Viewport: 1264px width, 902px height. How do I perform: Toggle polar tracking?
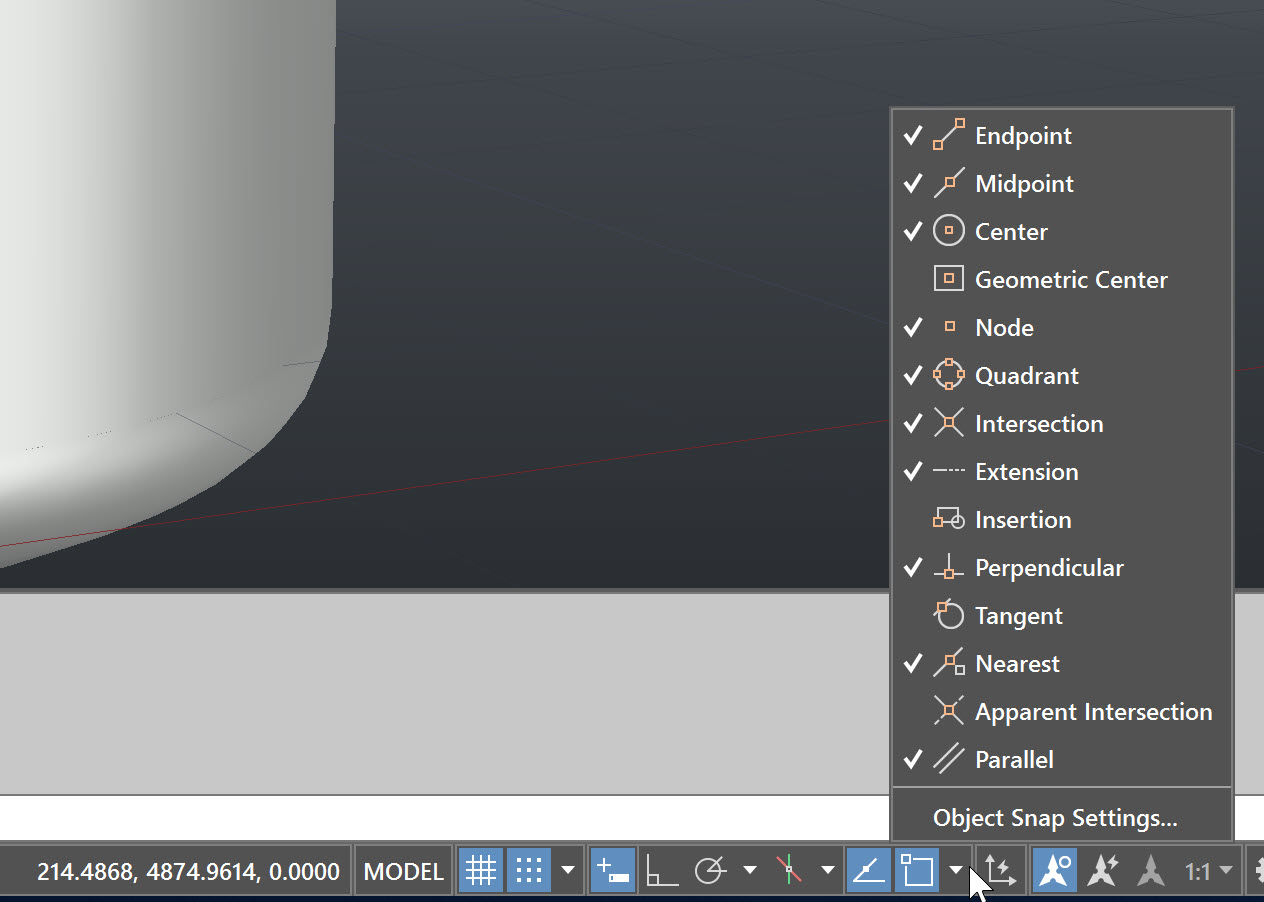pos(711,869)
